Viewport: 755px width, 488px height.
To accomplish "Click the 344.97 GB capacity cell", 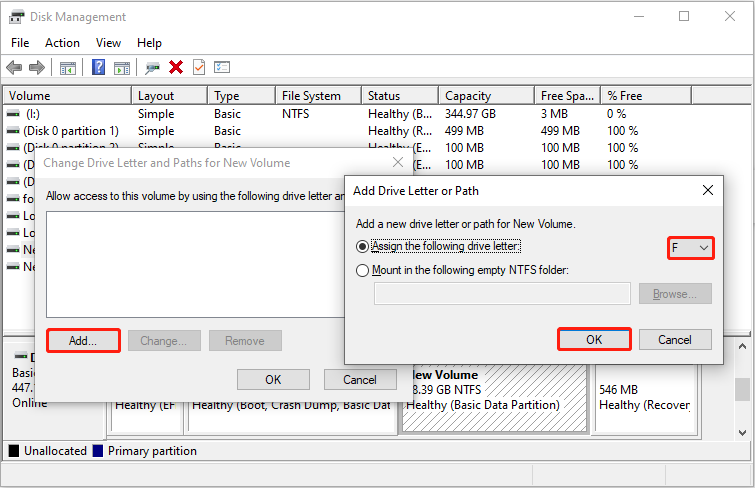I will pos(470,114).
